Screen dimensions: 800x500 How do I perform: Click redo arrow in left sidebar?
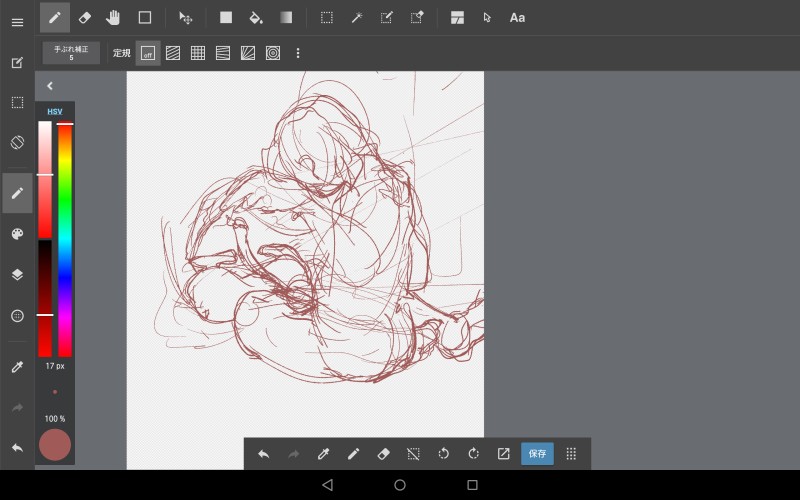(x=17, y=408)
